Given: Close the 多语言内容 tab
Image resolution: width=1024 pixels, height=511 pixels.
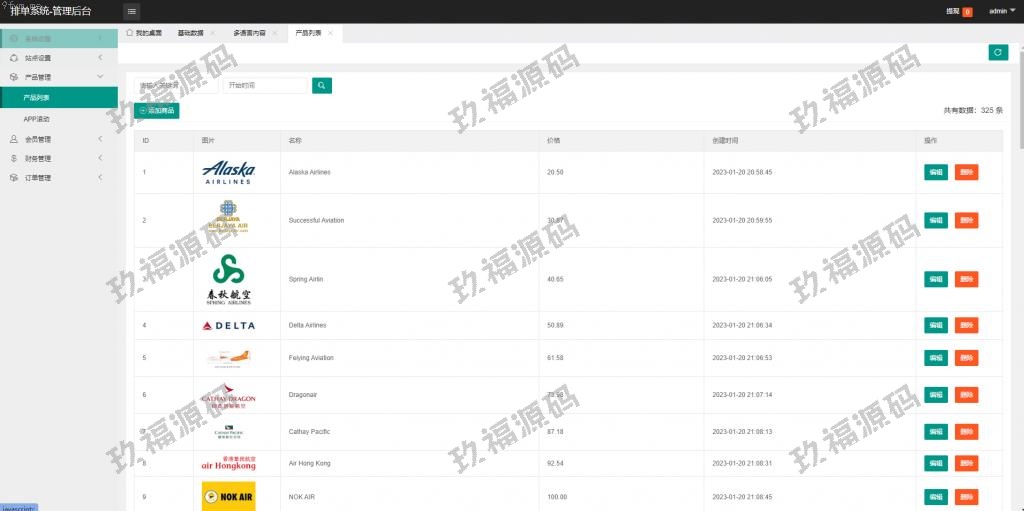Looking at the screenshot, I should [274, 33].
